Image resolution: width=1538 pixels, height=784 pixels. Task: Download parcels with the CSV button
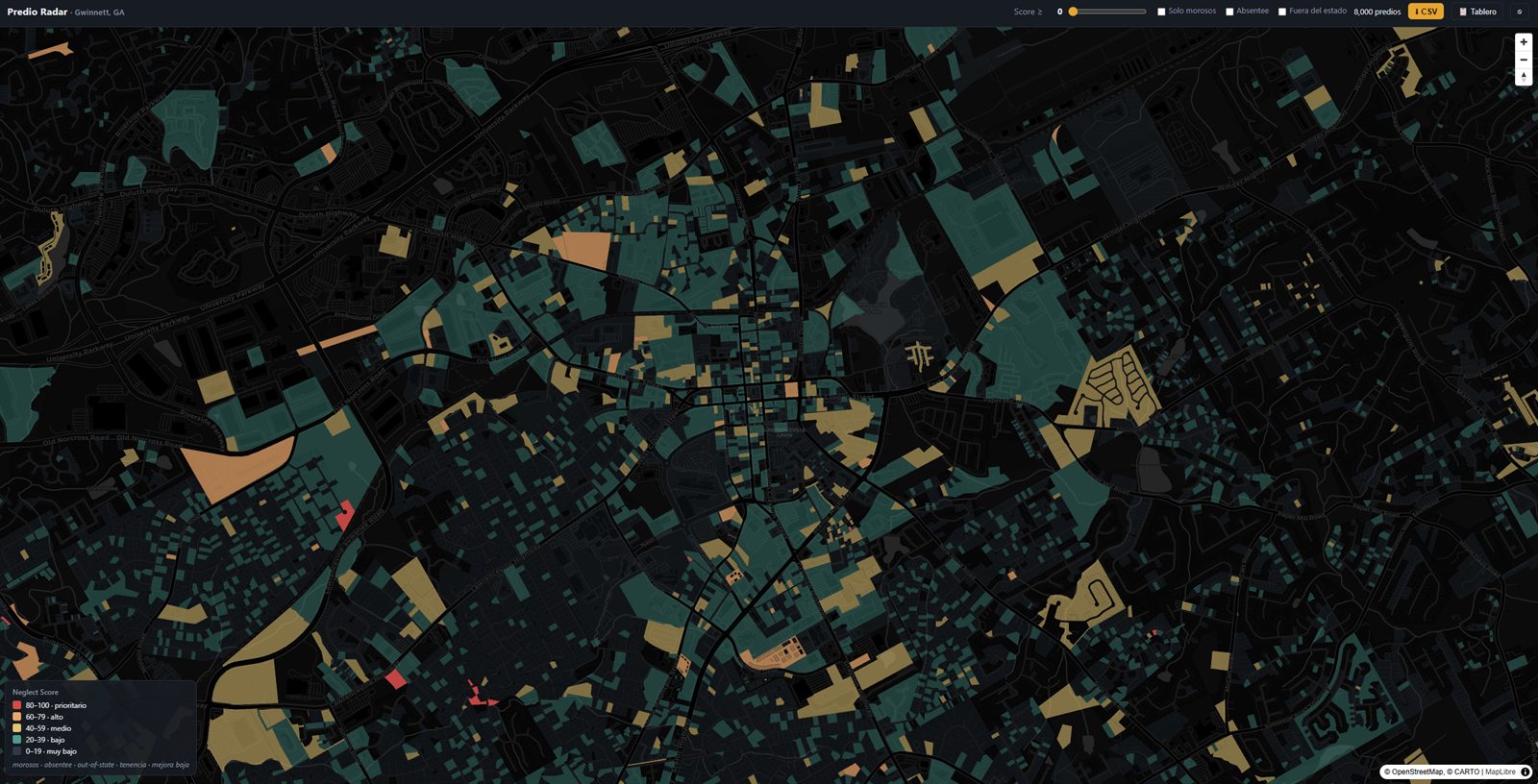[1426, 12]
